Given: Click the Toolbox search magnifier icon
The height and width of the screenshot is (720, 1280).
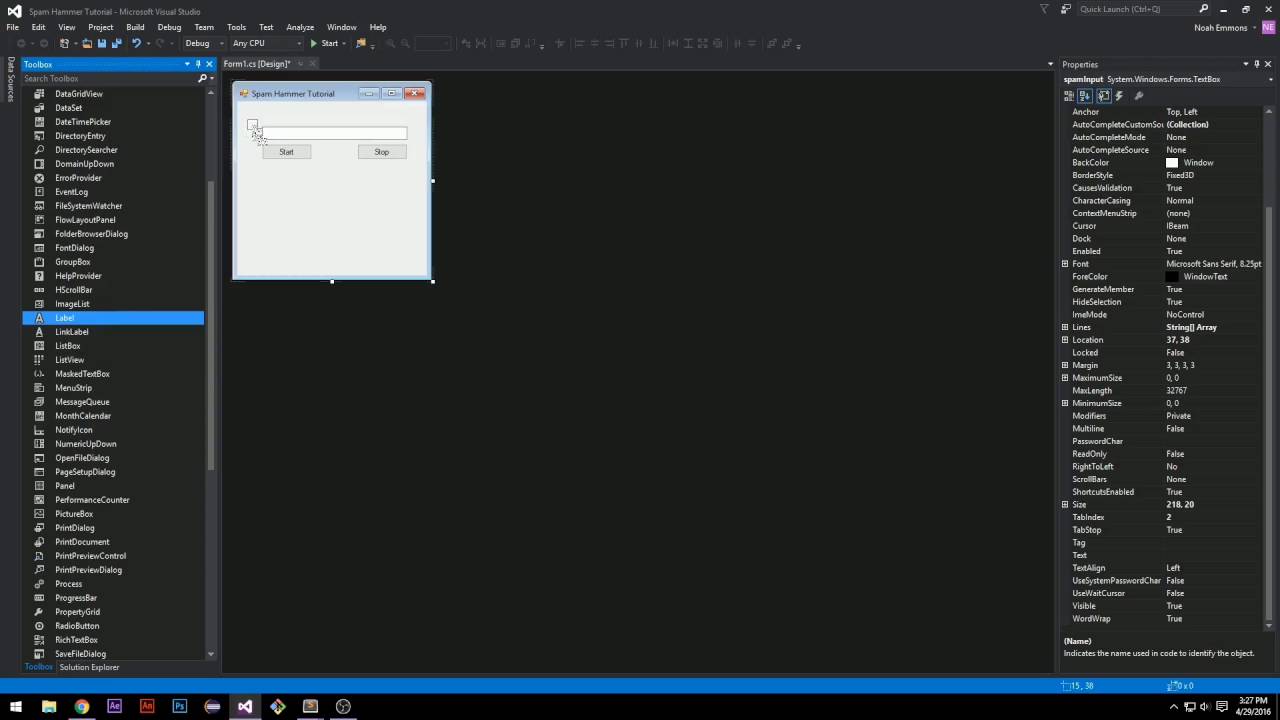Looking at the screenshot, I should tap(202, 78).
